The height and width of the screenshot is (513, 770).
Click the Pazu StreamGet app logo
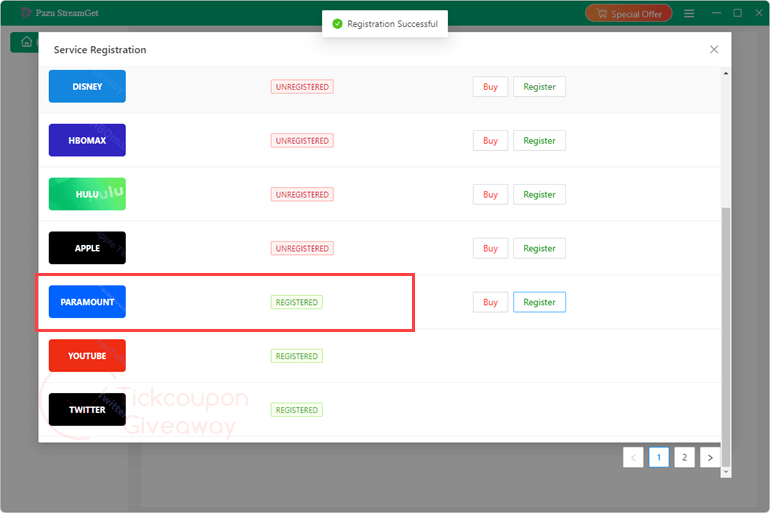point(26,13)
